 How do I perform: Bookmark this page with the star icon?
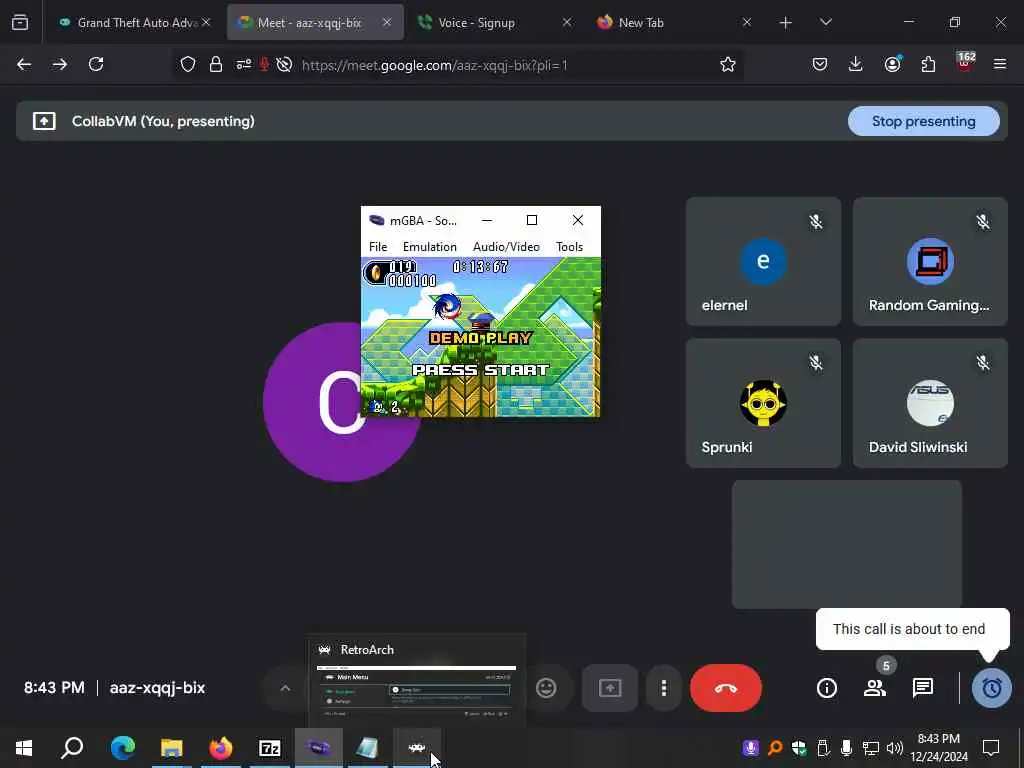click(x=728, y=65)
